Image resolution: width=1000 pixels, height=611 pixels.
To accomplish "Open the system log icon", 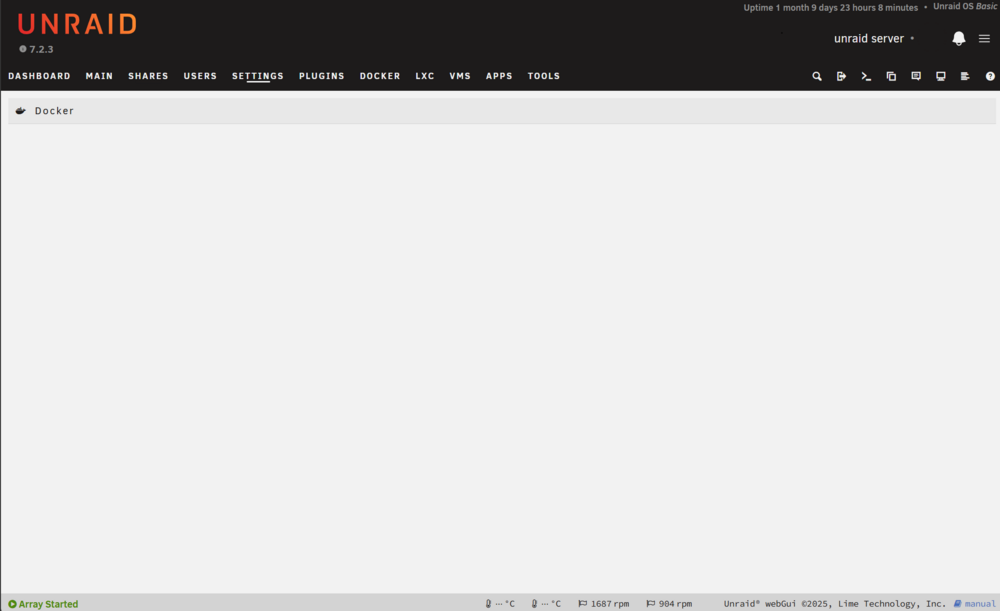I will point(965,76).
